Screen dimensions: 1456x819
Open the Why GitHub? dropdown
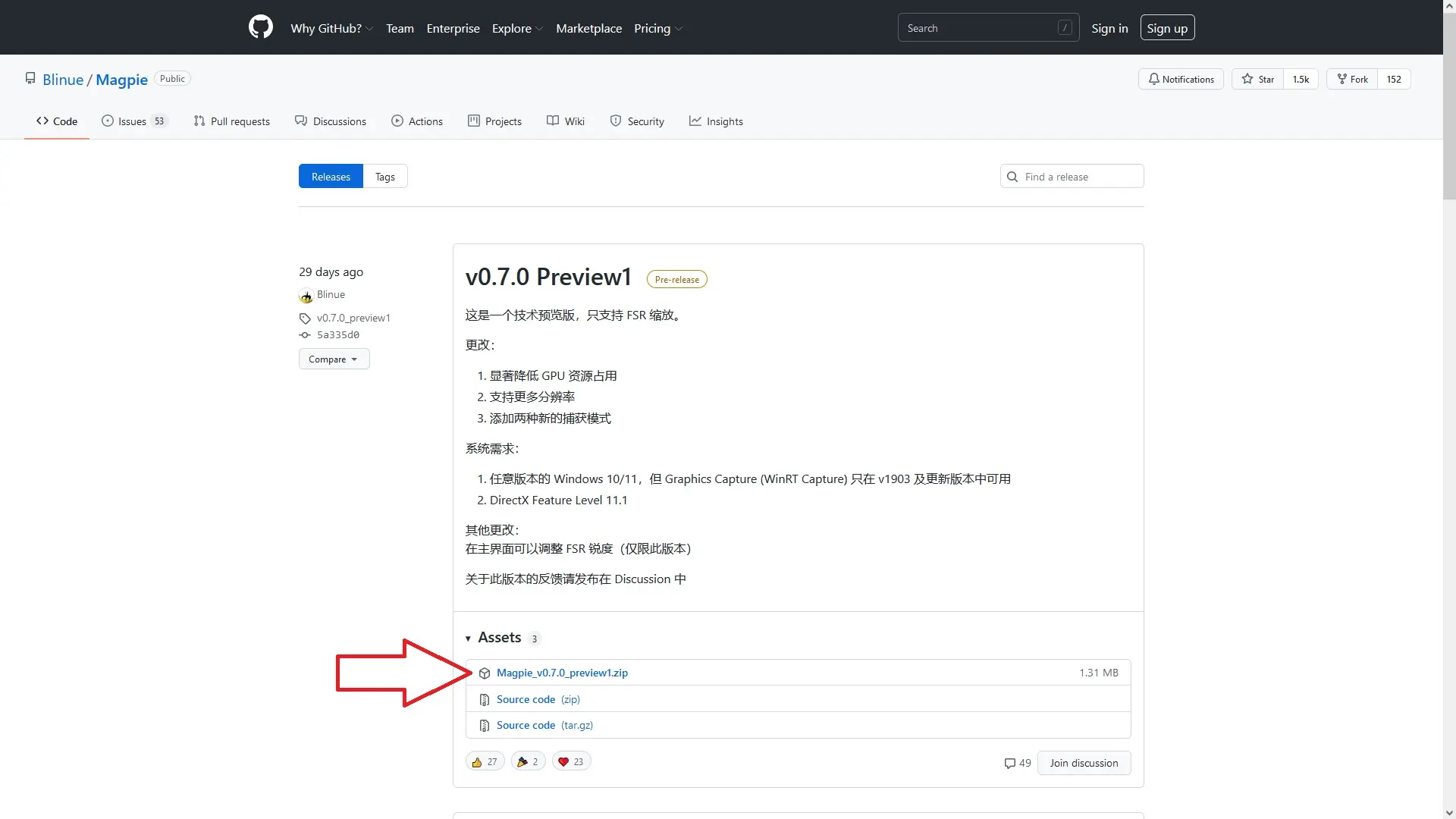click(x=331, y=28)
